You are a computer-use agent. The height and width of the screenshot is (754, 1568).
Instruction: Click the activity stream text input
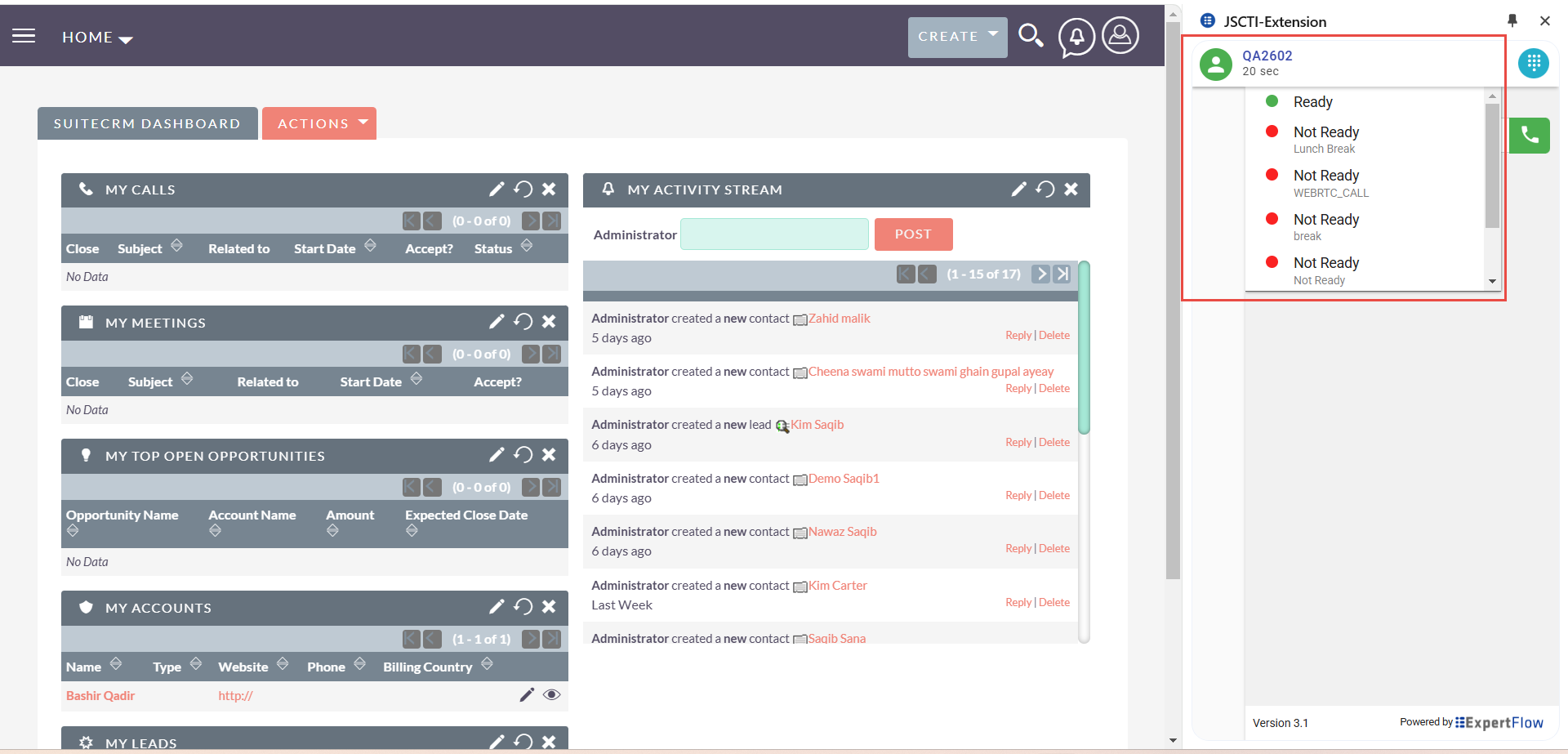click(x=773, y=234)
